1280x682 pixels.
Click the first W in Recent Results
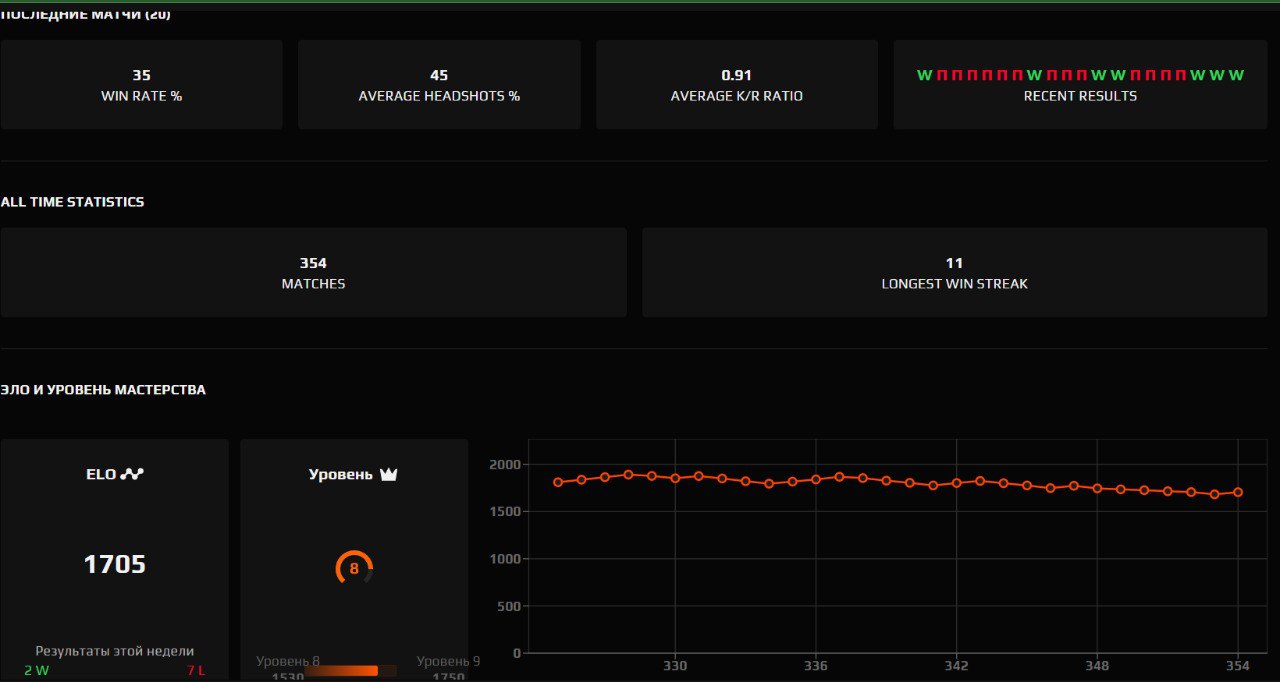pos(924,75)
